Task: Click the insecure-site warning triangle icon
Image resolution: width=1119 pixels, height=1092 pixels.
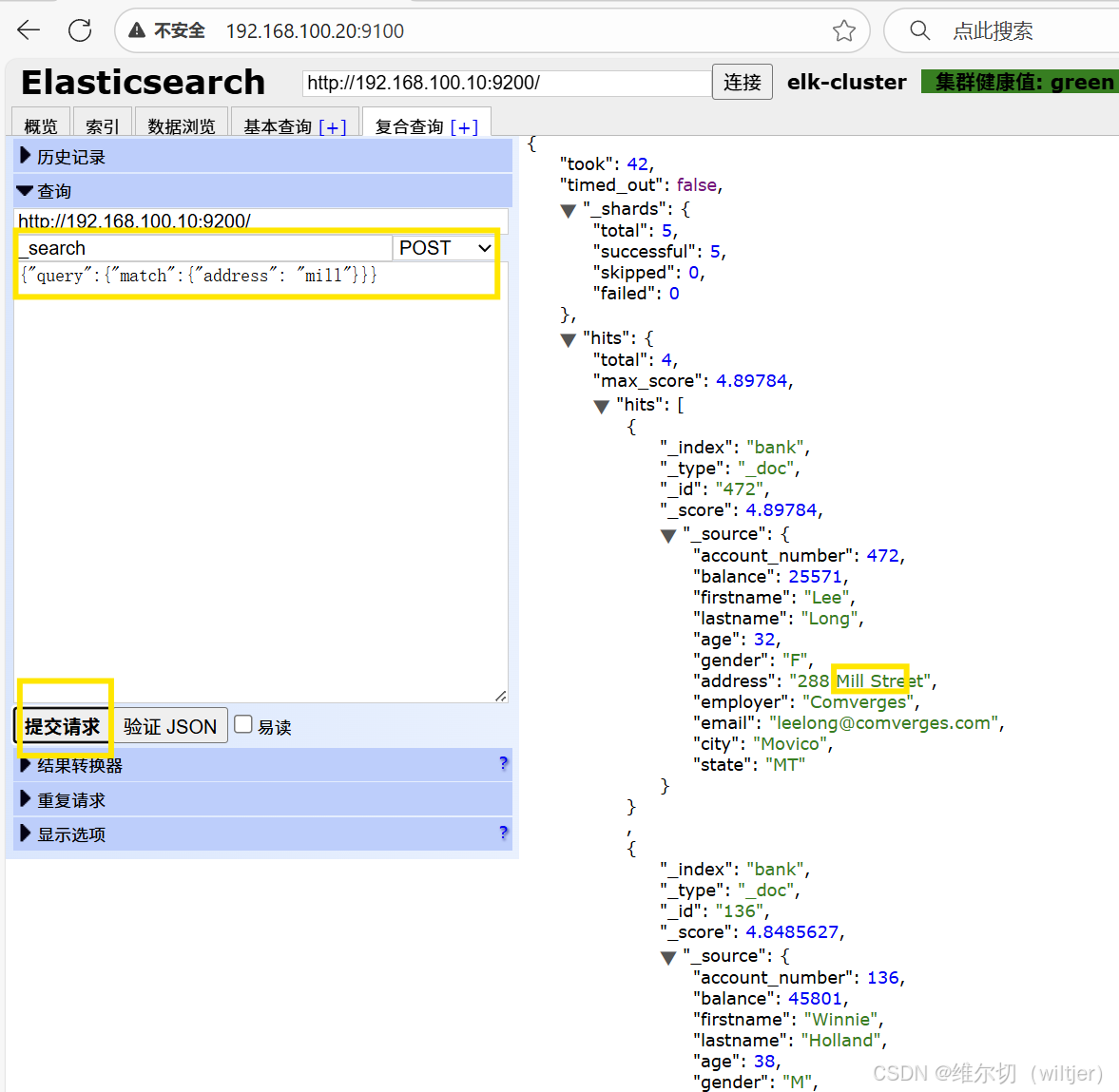Action: click(x=137, y=30)
